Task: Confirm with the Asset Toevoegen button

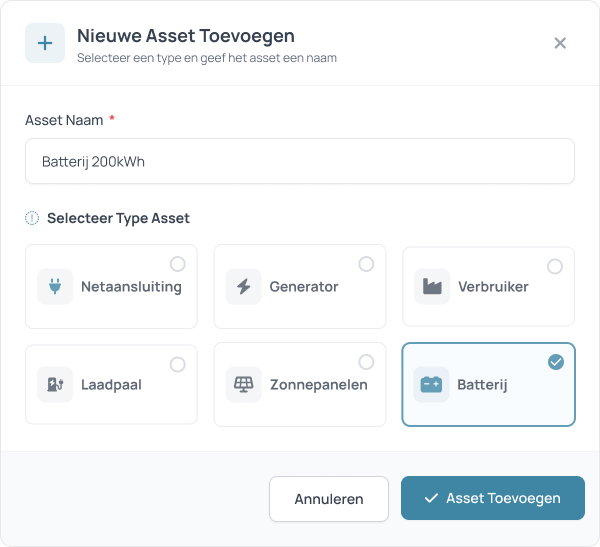Action: [492, 498]
